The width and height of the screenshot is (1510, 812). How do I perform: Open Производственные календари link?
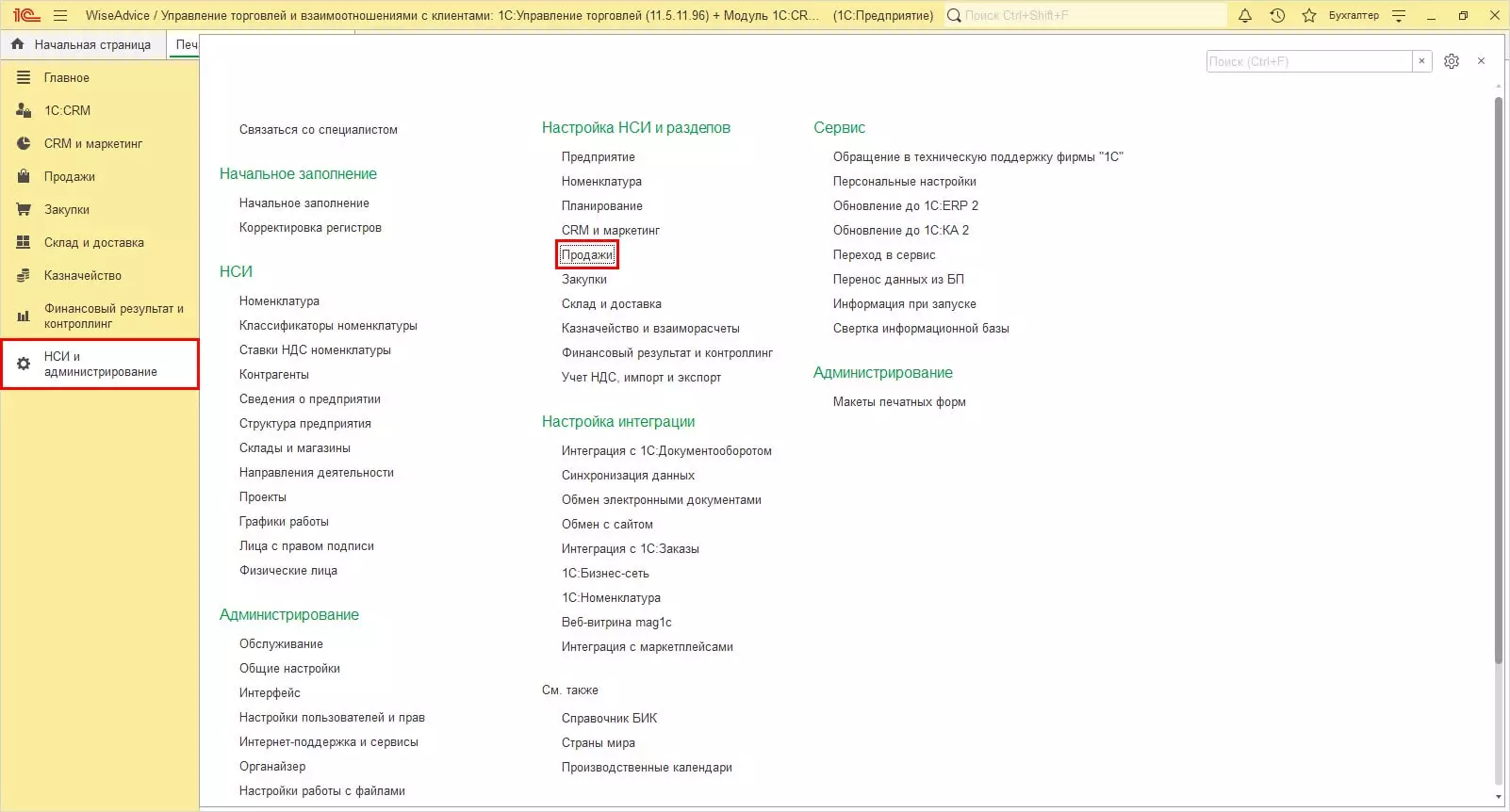click(647, 767)
